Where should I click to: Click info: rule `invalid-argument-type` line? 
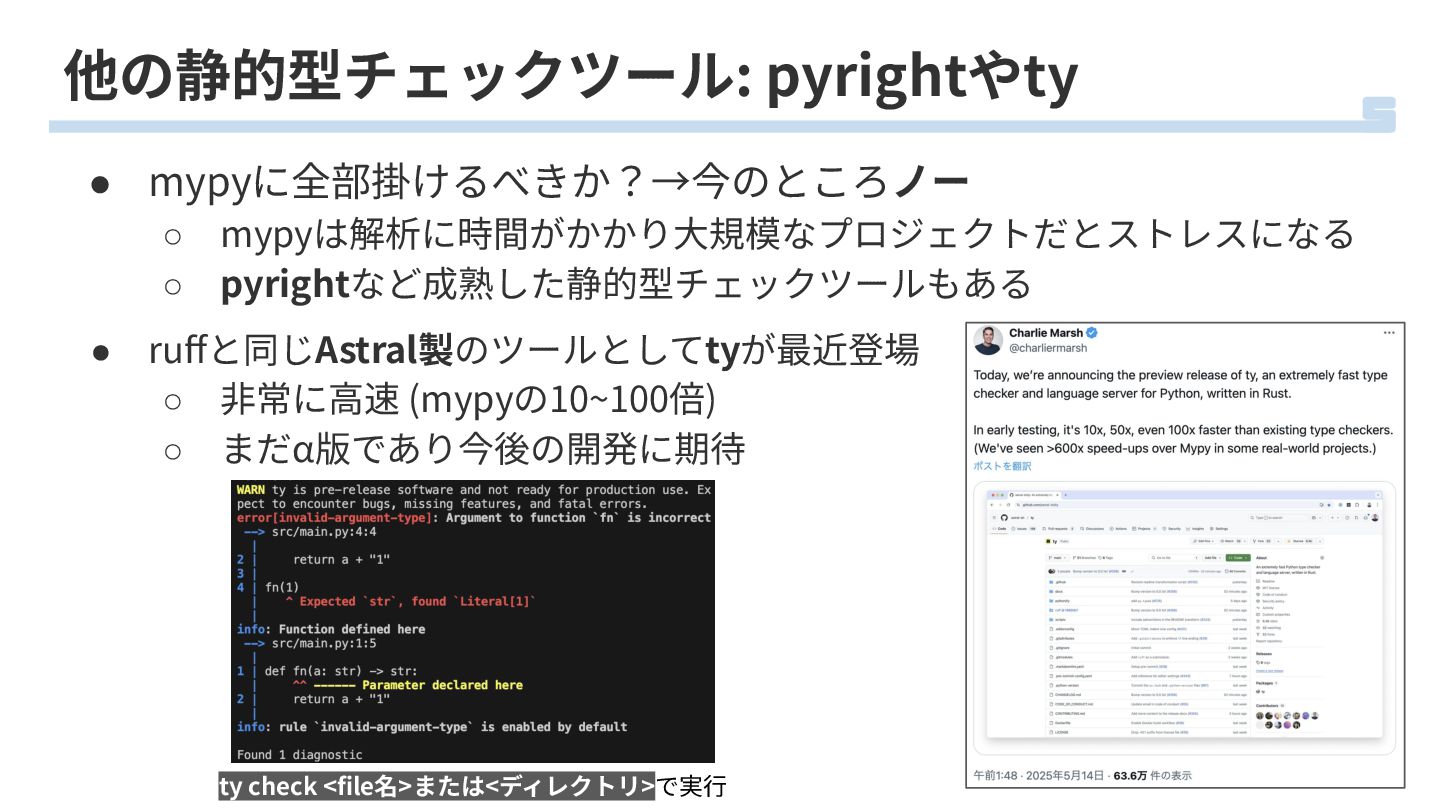coord(432,727)
